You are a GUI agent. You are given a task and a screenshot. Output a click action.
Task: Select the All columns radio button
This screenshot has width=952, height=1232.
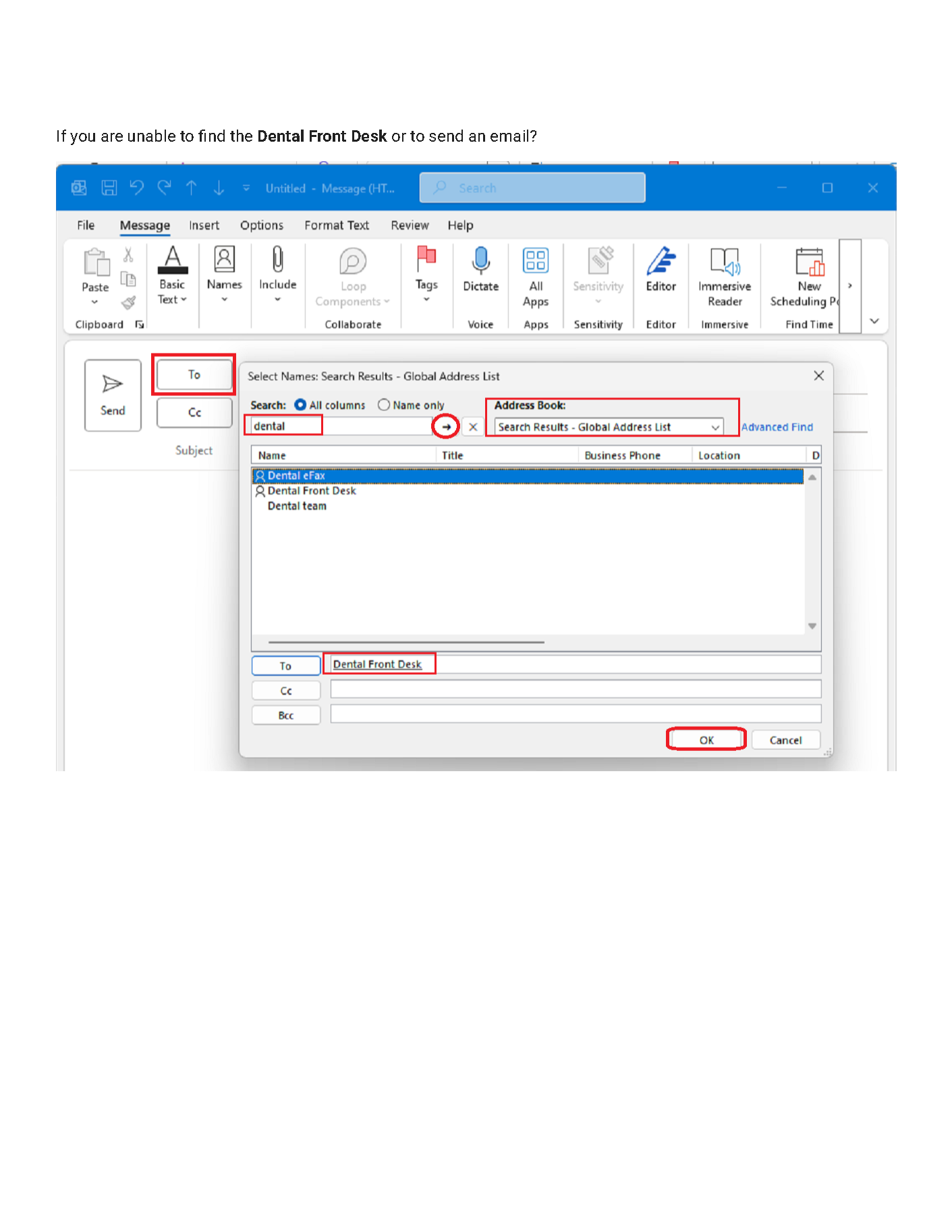click(x=300, y=405)
